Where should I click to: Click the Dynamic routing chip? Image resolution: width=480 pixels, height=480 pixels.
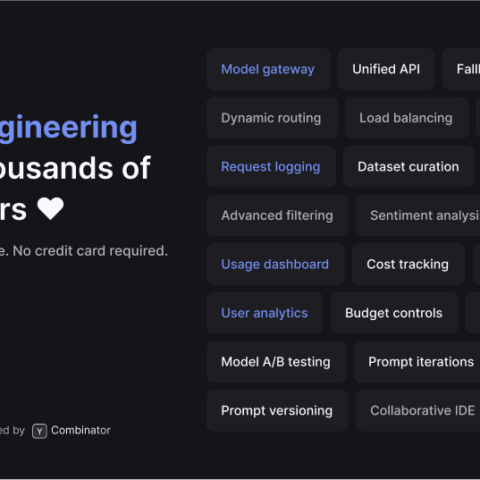click(x=272, y=118)
